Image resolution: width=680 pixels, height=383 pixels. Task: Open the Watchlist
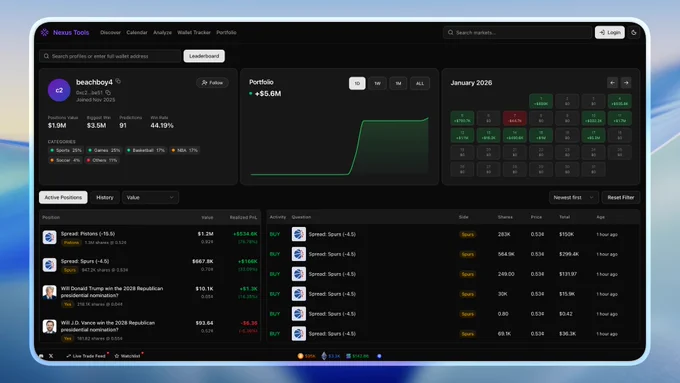point(128,356)
